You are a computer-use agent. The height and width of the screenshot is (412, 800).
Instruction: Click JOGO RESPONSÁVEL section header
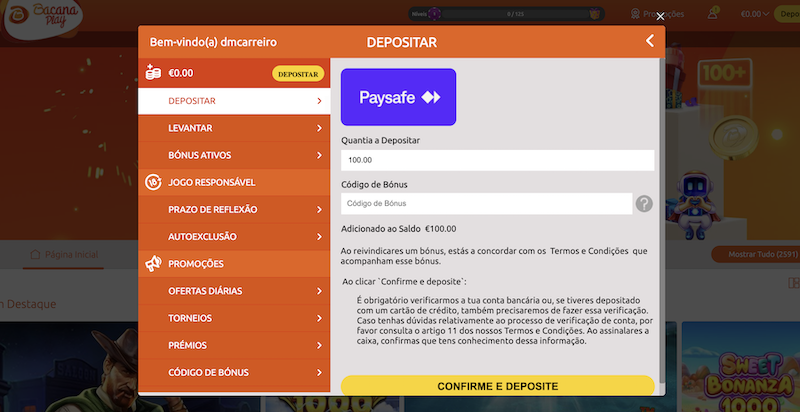(x=234, y=182)
